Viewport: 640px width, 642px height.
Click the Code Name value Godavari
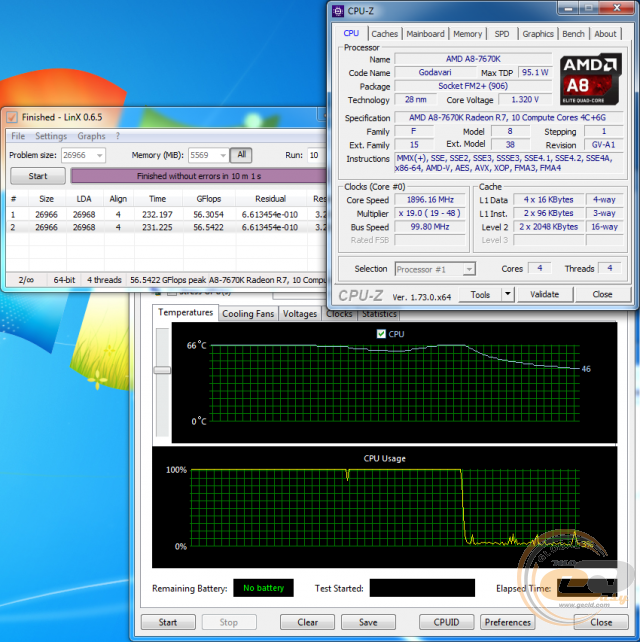point(435,72)
